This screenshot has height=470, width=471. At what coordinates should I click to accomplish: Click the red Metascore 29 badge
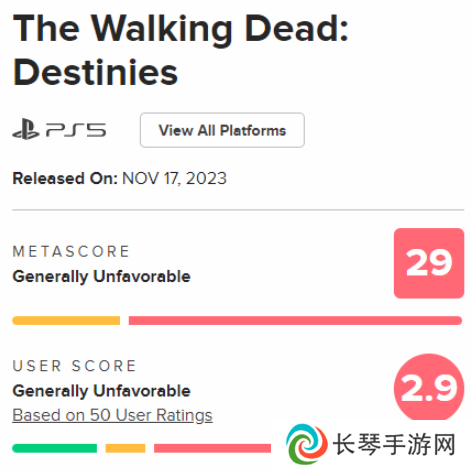point(429,263)
